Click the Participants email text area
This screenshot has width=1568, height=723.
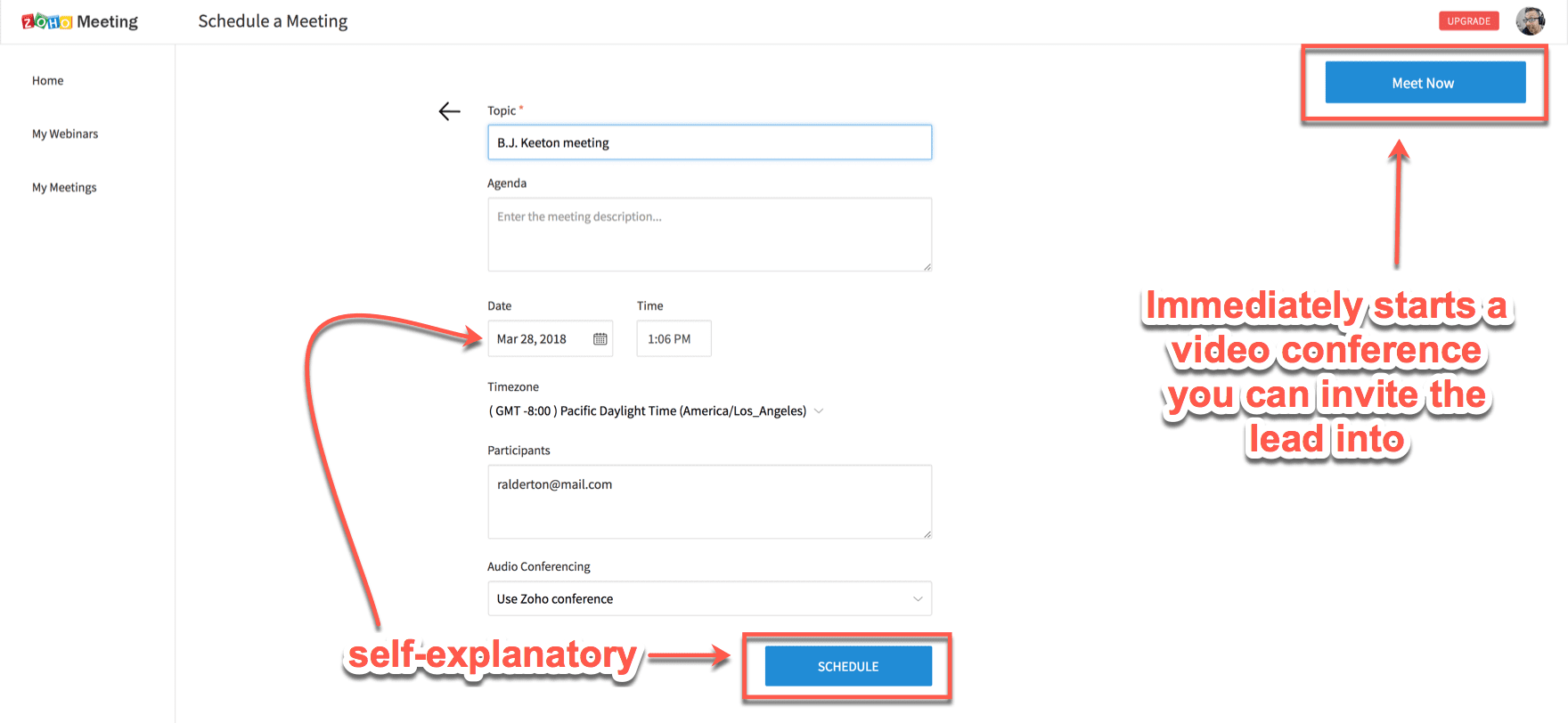[x=709, y=501]
